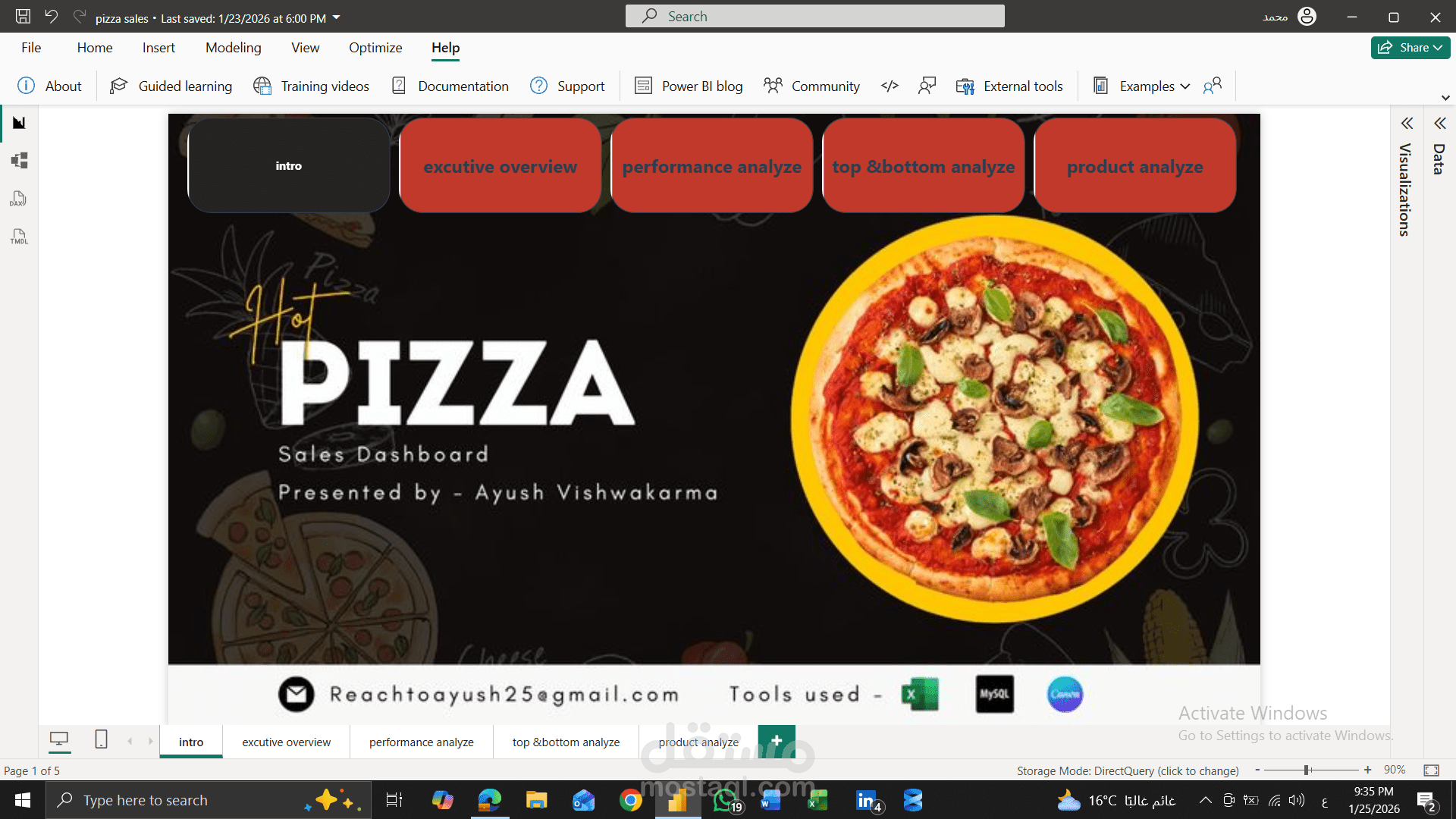The height and width of the screenshot is (819, 1456).
Task: Add a new report page
Action: tap(777, 741)
